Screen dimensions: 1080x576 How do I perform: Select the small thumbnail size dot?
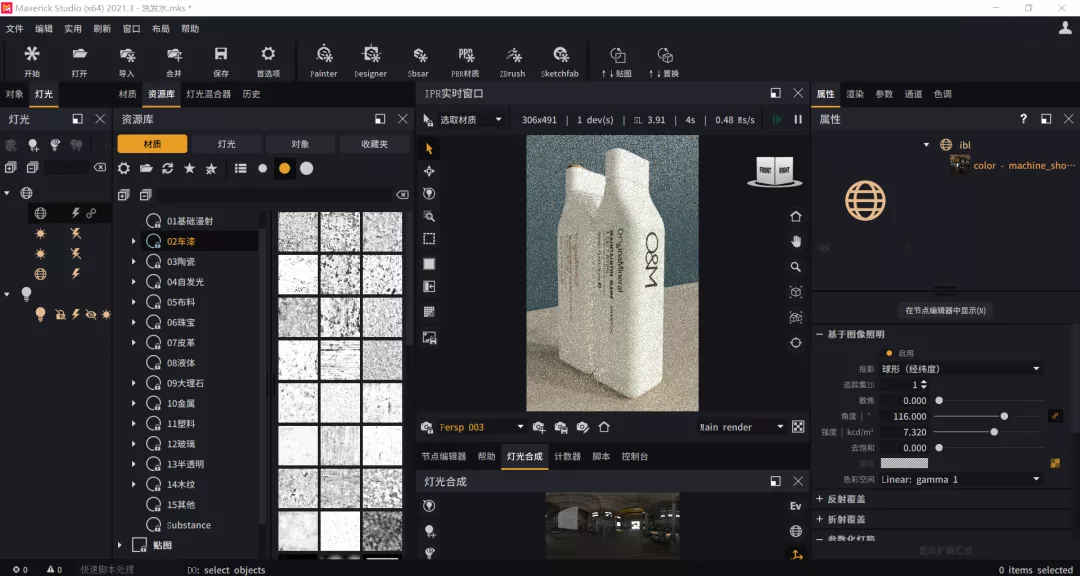pos(262,168)
